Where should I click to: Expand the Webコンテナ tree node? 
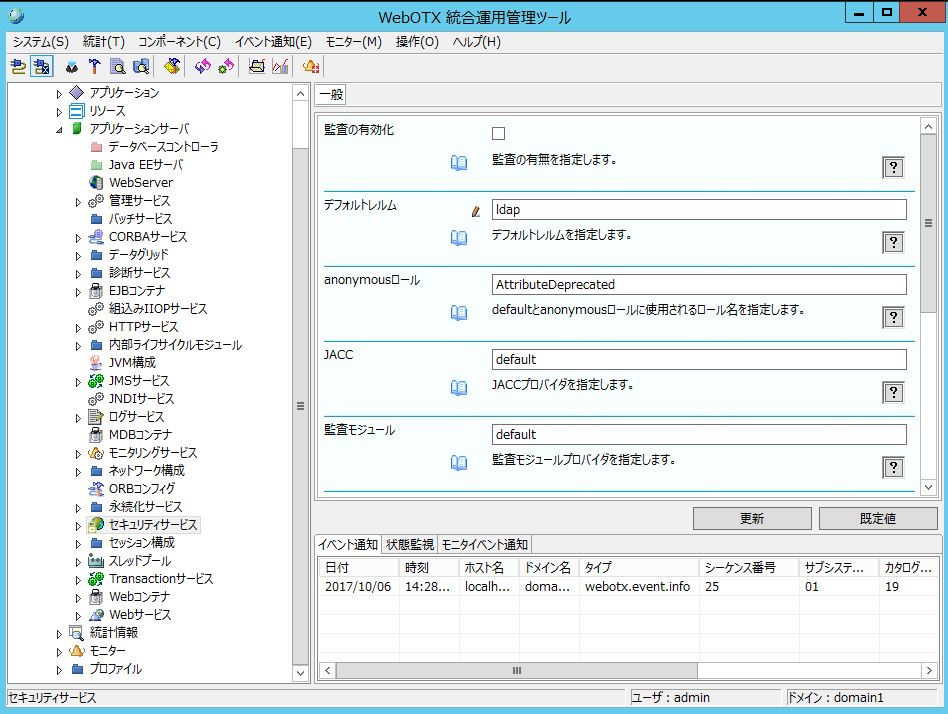click(79, 598)
